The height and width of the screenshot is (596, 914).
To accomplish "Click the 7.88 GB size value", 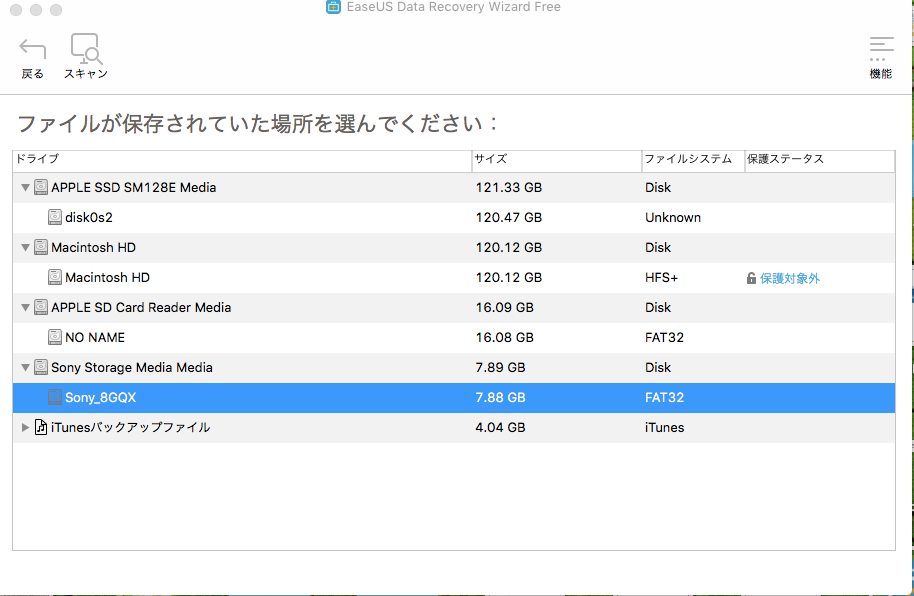I will 500,398.
